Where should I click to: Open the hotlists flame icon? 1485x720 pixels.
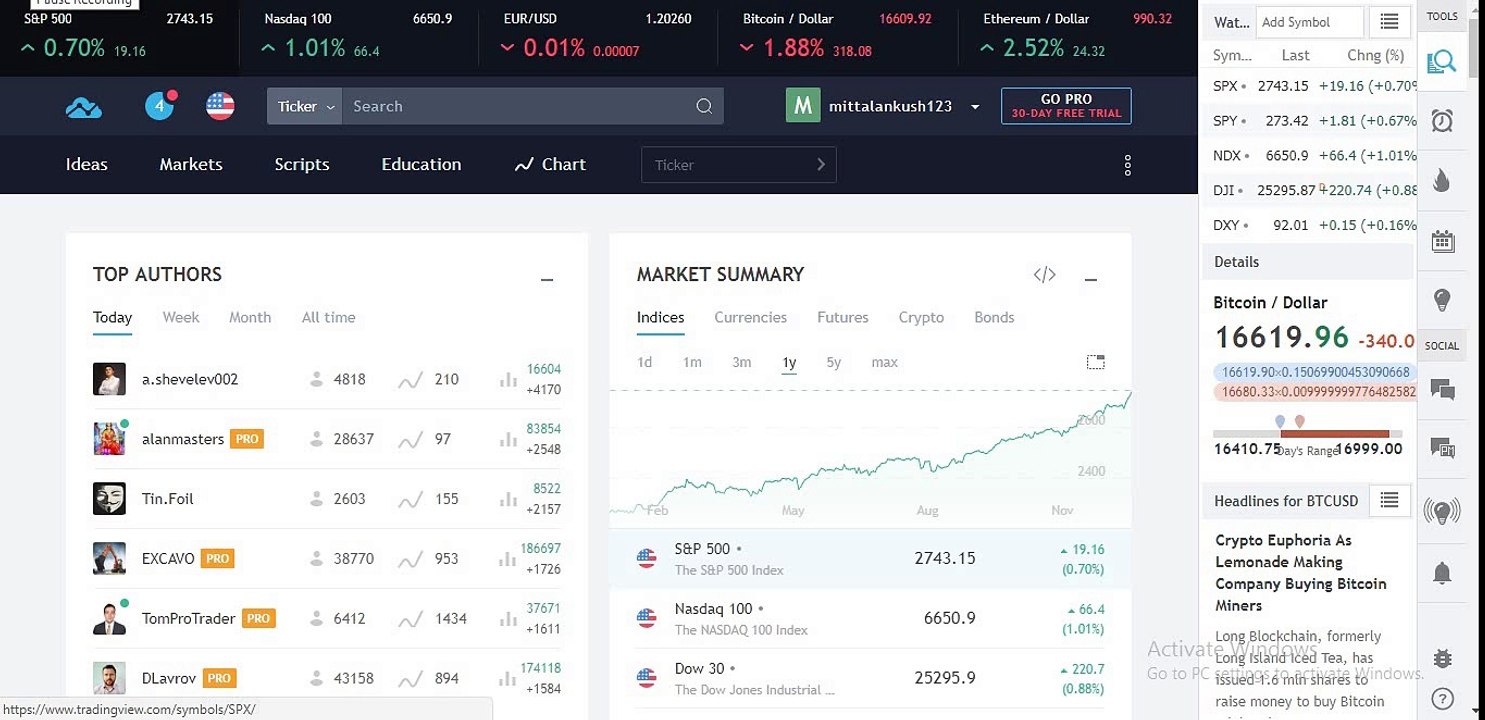pyautogui.click(x=1442, y=181)
